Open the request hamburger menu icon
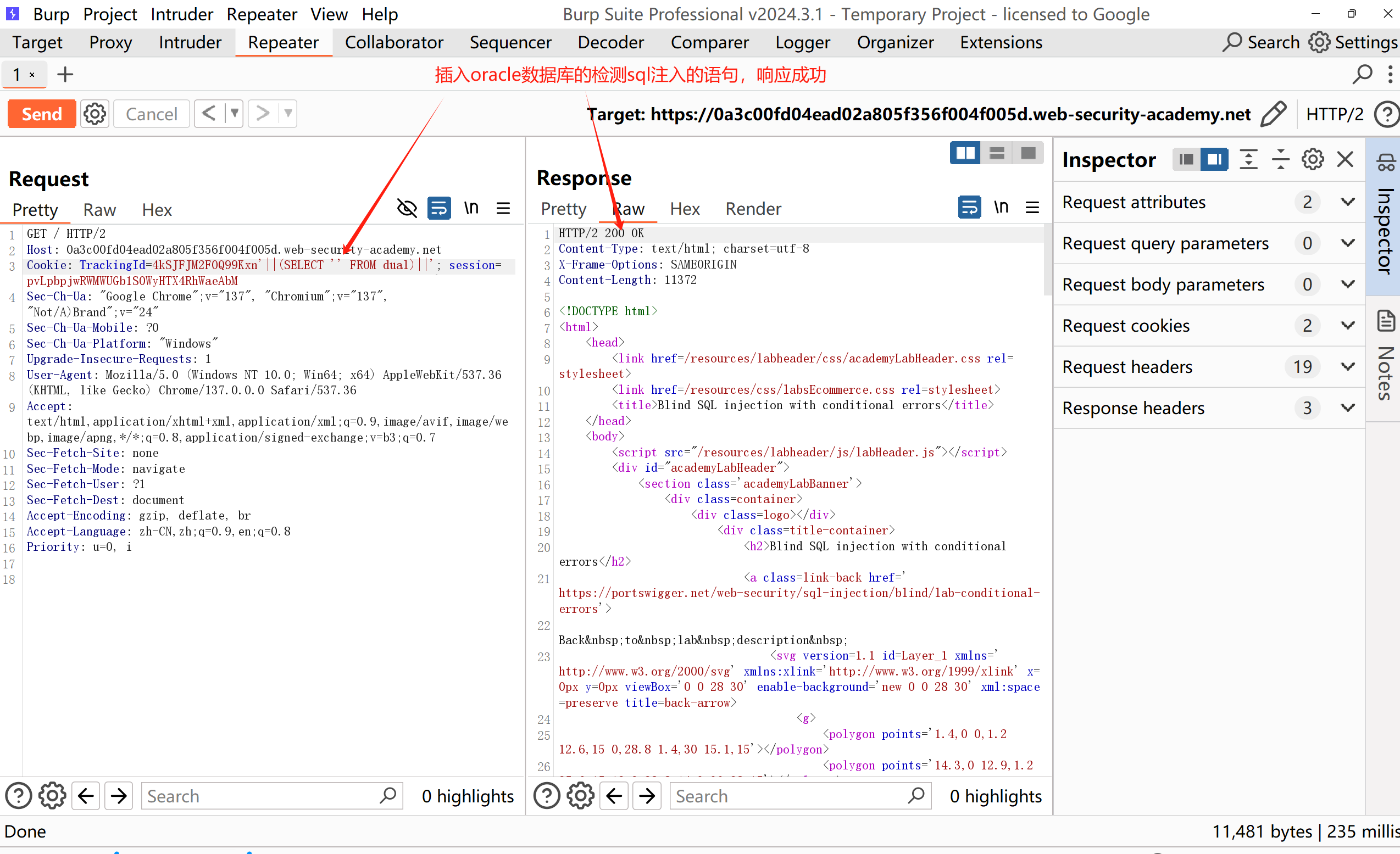Viewport: 1400px width, 854px height. point(503,208)
